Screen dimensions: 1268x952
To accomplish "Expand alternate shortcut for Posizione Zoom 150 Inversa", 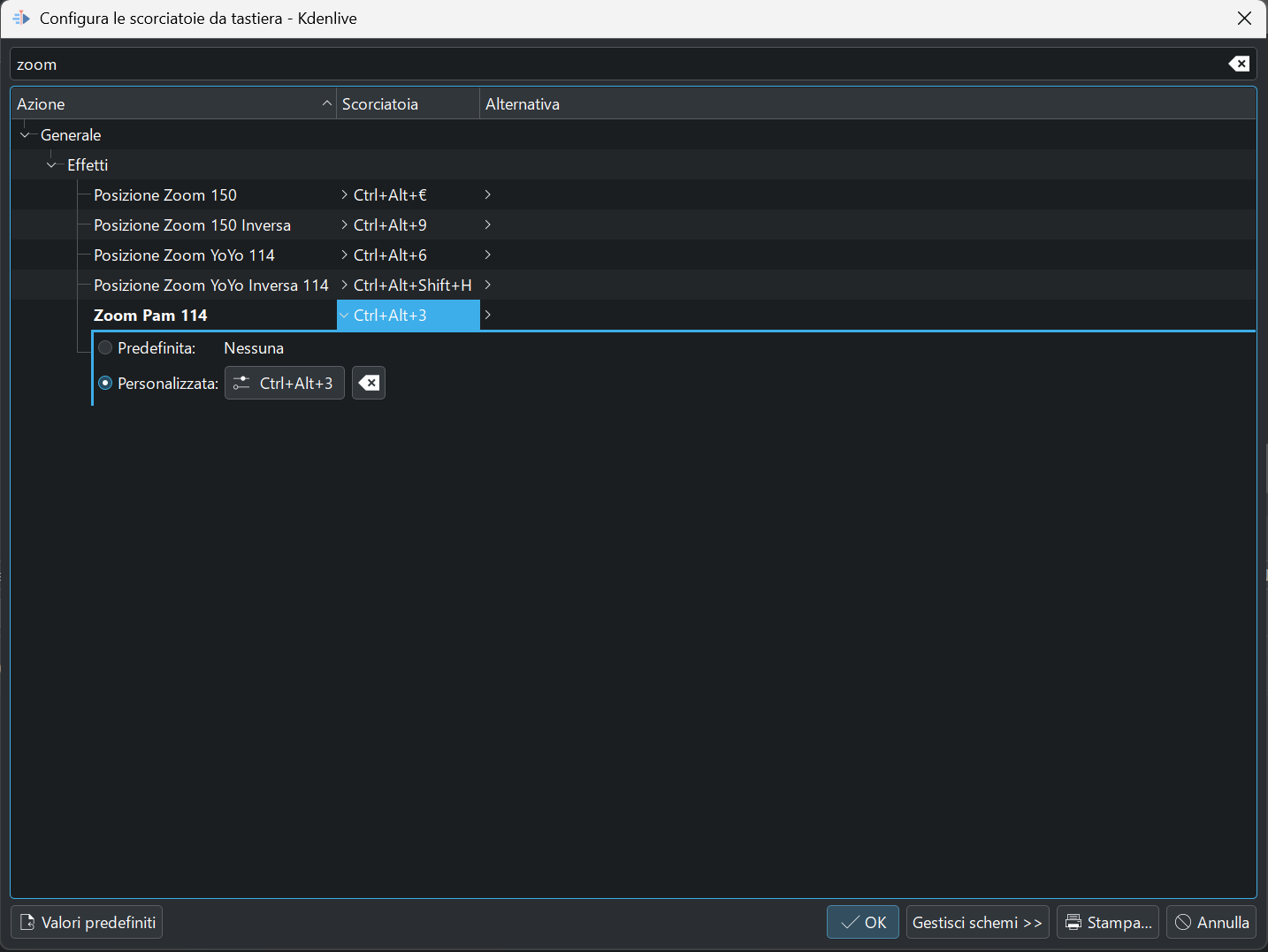I will click(x=487, y=225).
